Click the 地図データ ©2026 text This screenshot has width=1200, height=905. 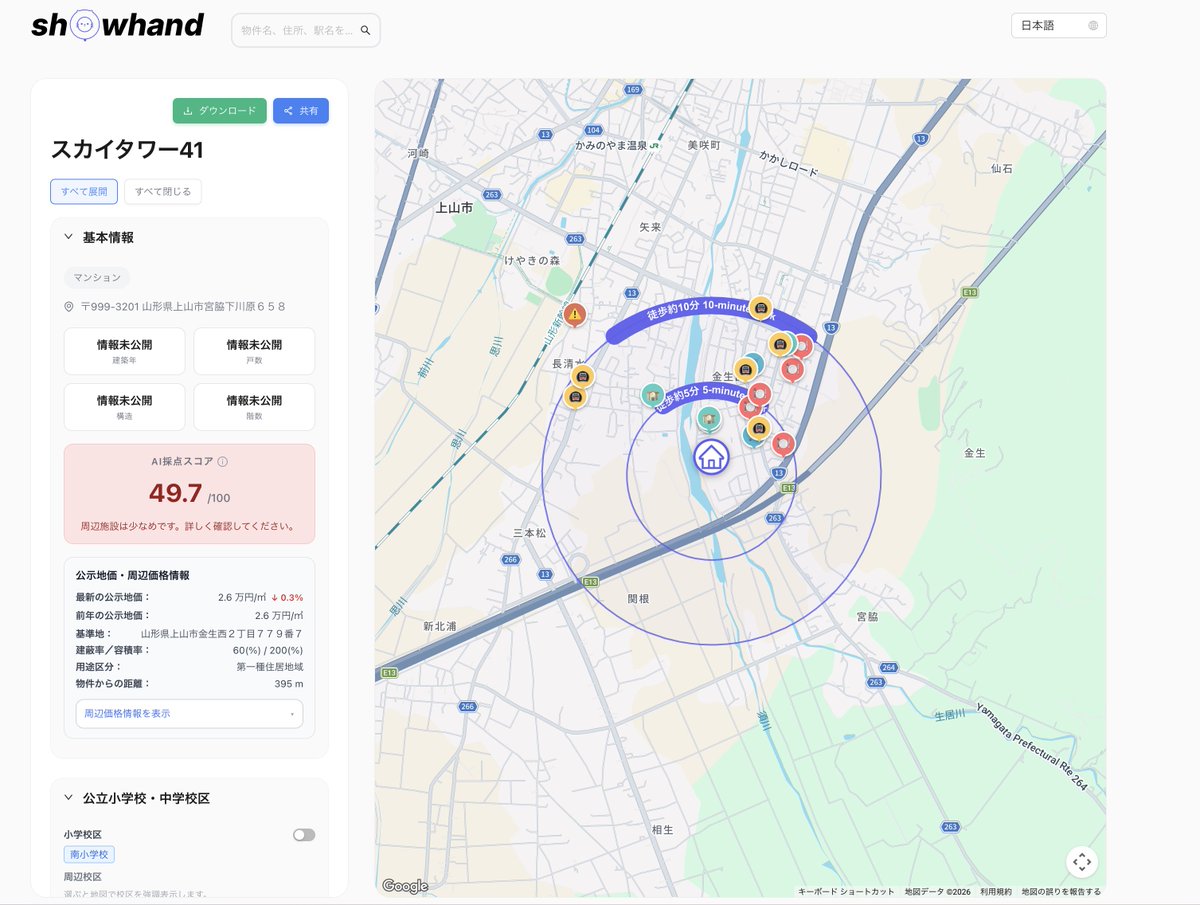938,891
